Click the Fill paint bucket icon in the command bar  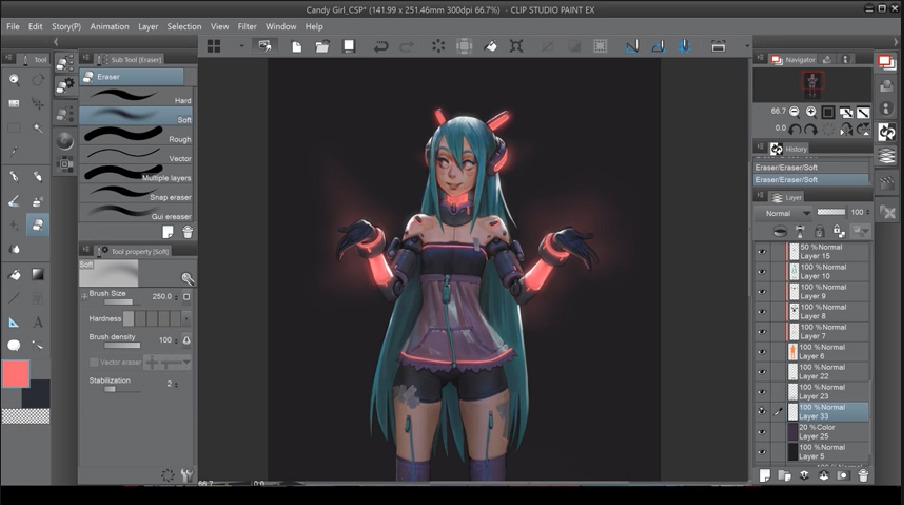(490, 46)
